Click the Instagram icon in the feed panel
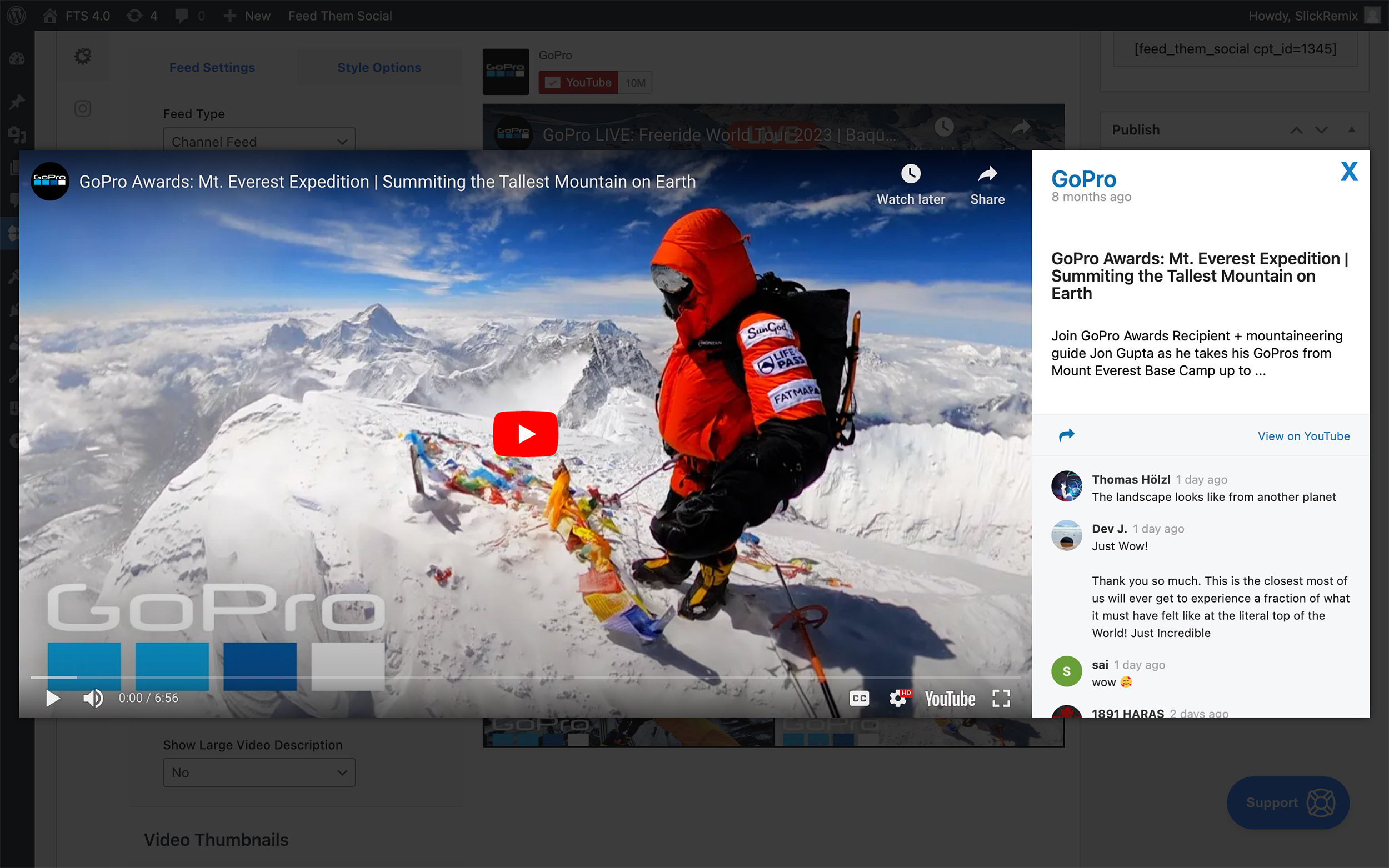This screenshot has height=868, width=1389. coord(83,108)
